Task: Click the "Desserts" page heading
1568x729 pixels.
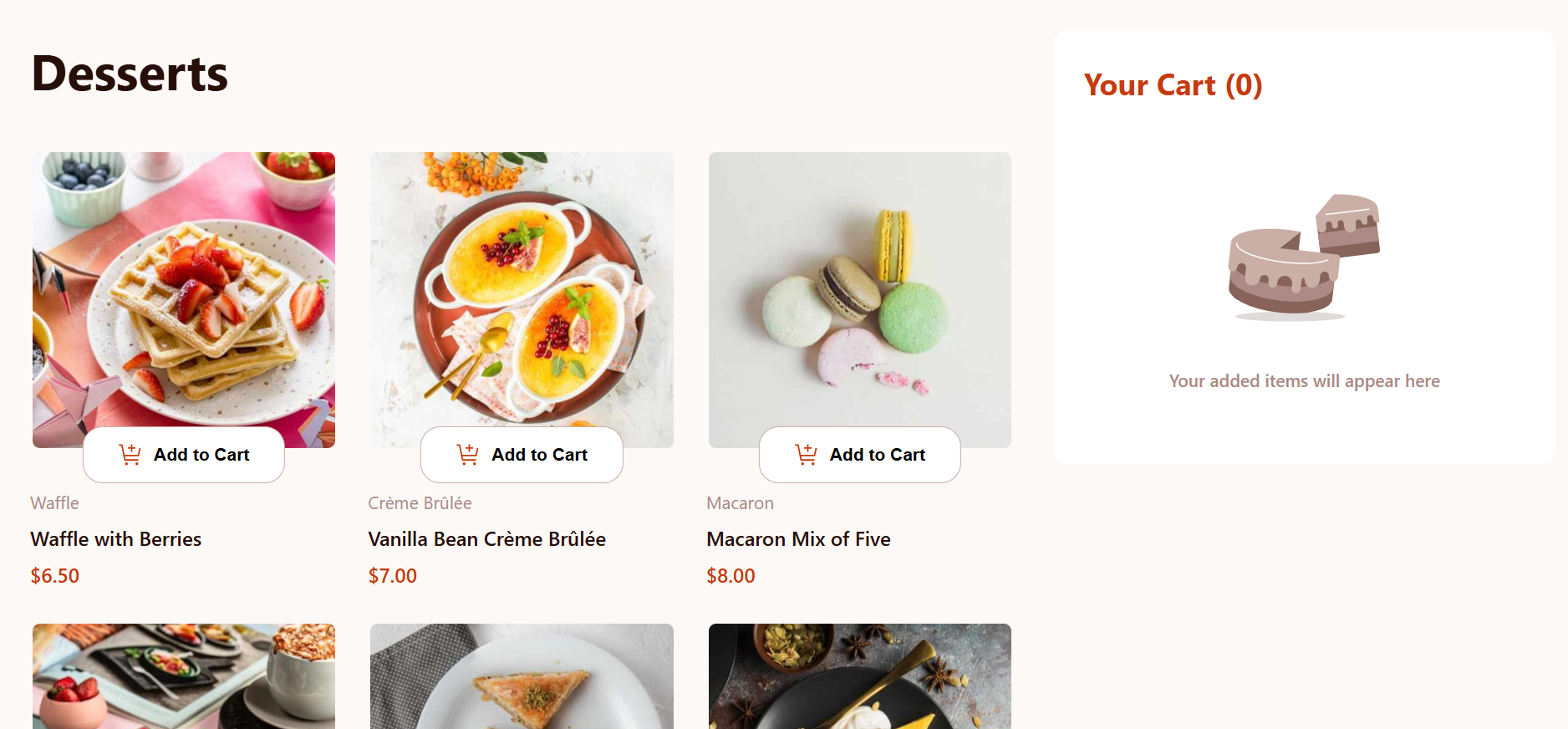Action: point(130,74)
